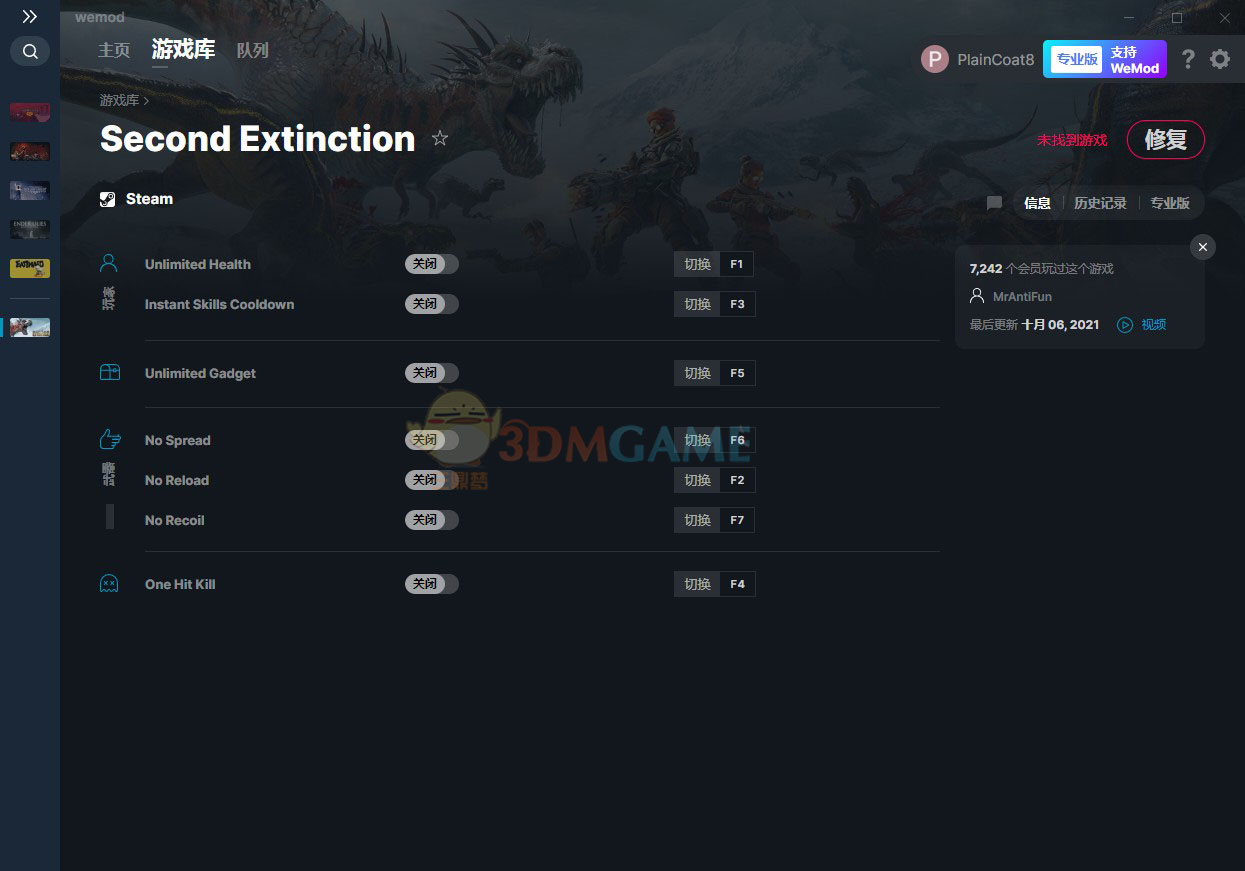Toggle One Hit Kill switch
This screenshot has width=1245, height=871.
[x=432, y=584]
